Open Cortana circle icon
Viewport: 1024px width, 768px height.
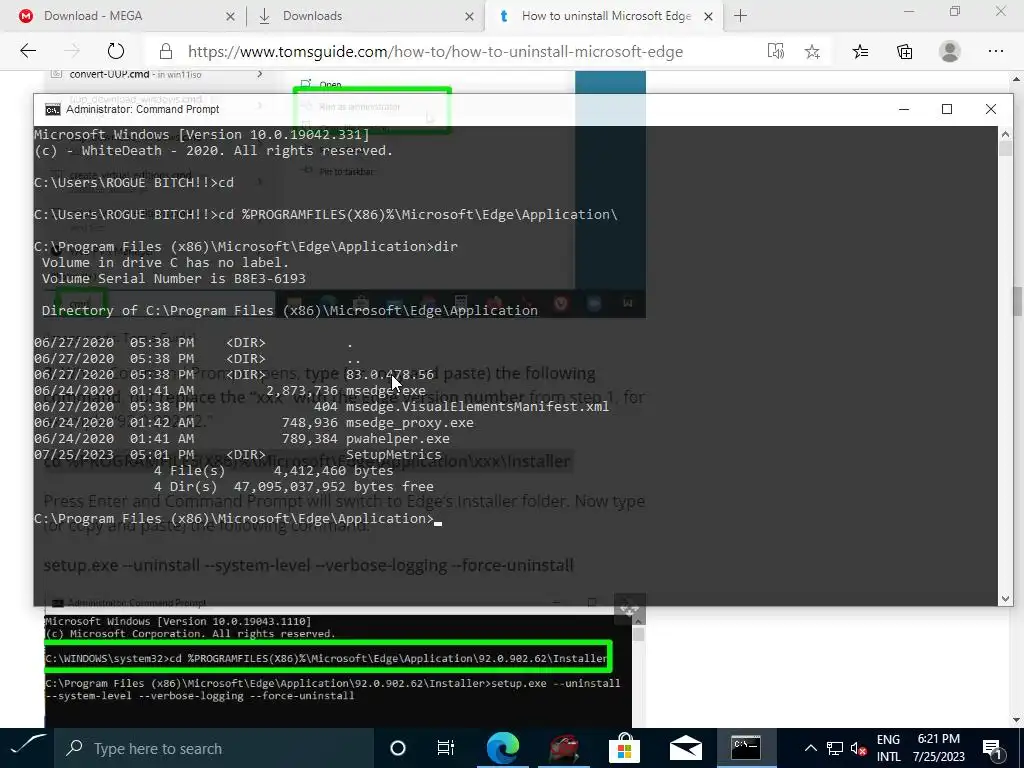(x=397, y=748)
